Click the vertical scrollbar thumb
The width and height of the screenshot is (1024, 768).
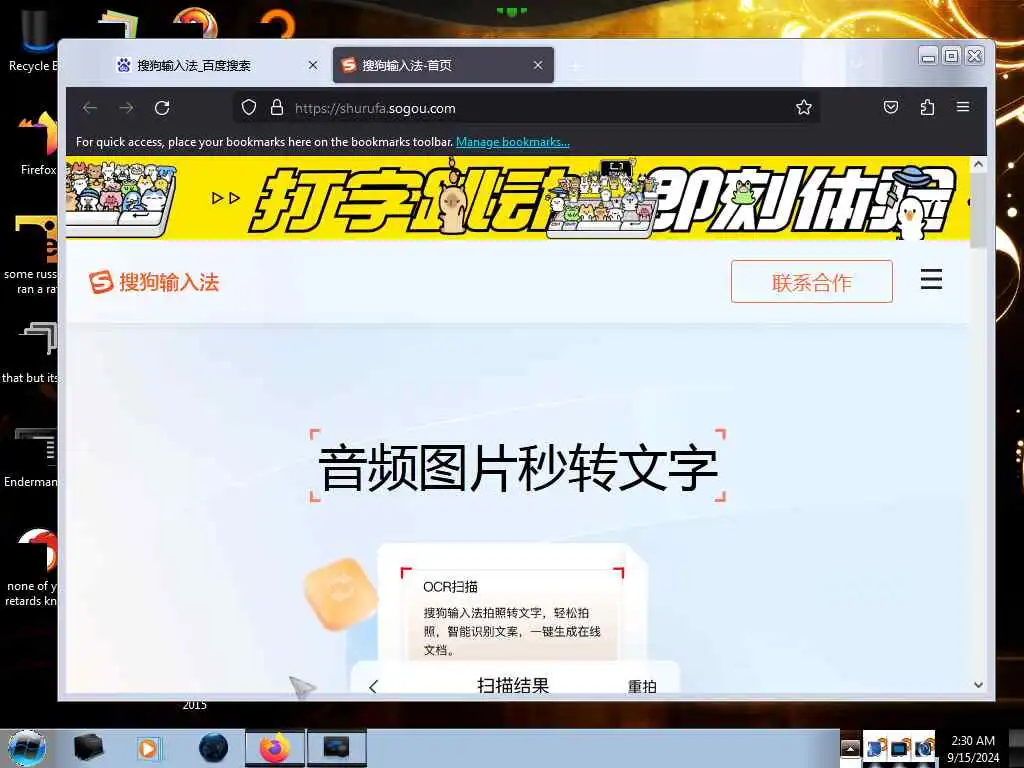point(978,211)
